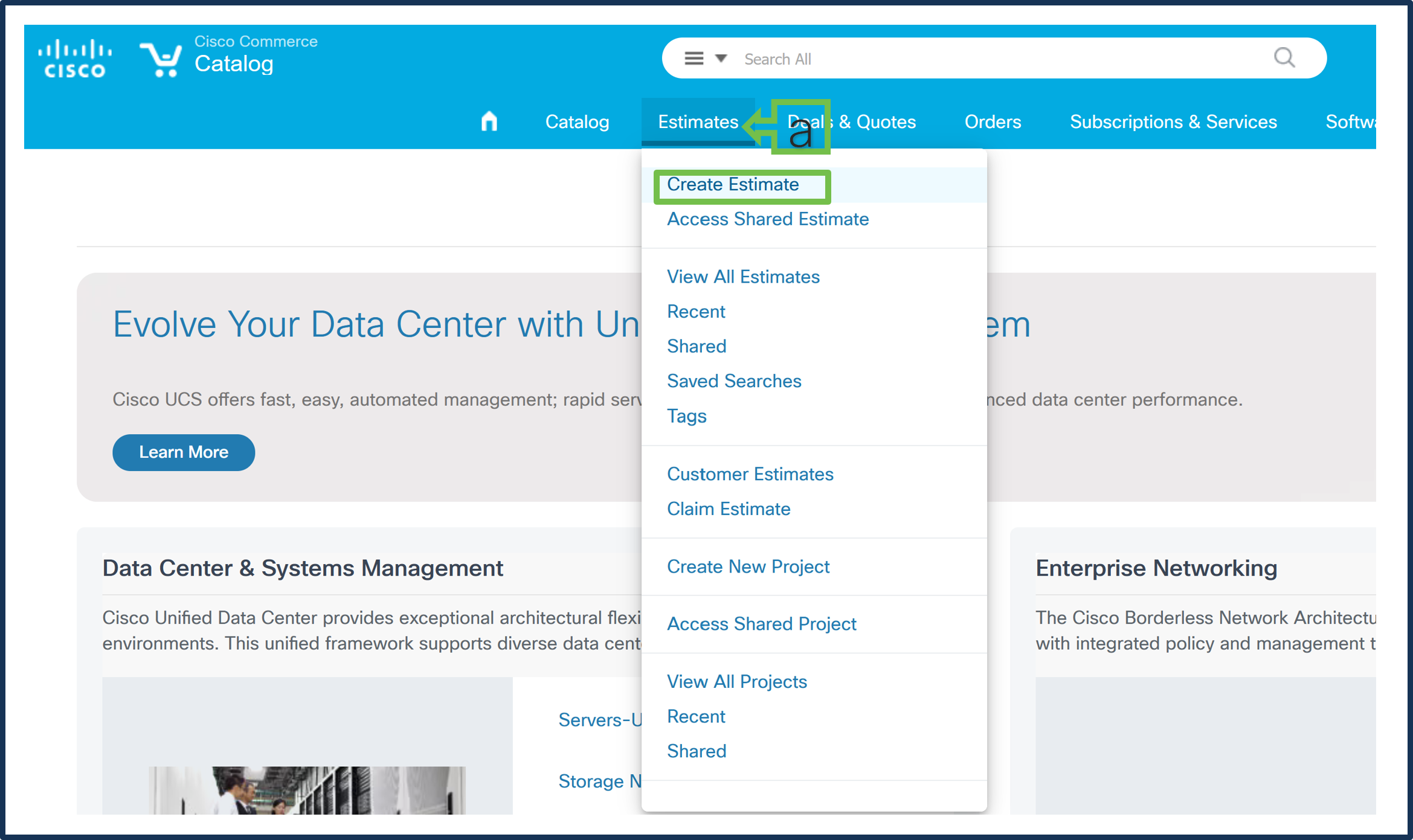Open Subscriptions & Services menu
The width and height of the screenshot is (1413, 840).
(x=1173, y=122)
